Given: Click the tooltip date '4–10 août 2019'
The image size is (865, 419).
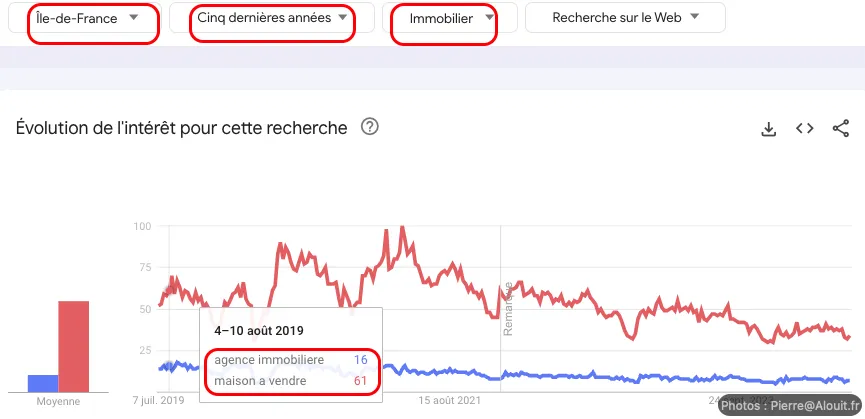Looking at the screenshot, I should pyautogui.click(x=259, y=331).
